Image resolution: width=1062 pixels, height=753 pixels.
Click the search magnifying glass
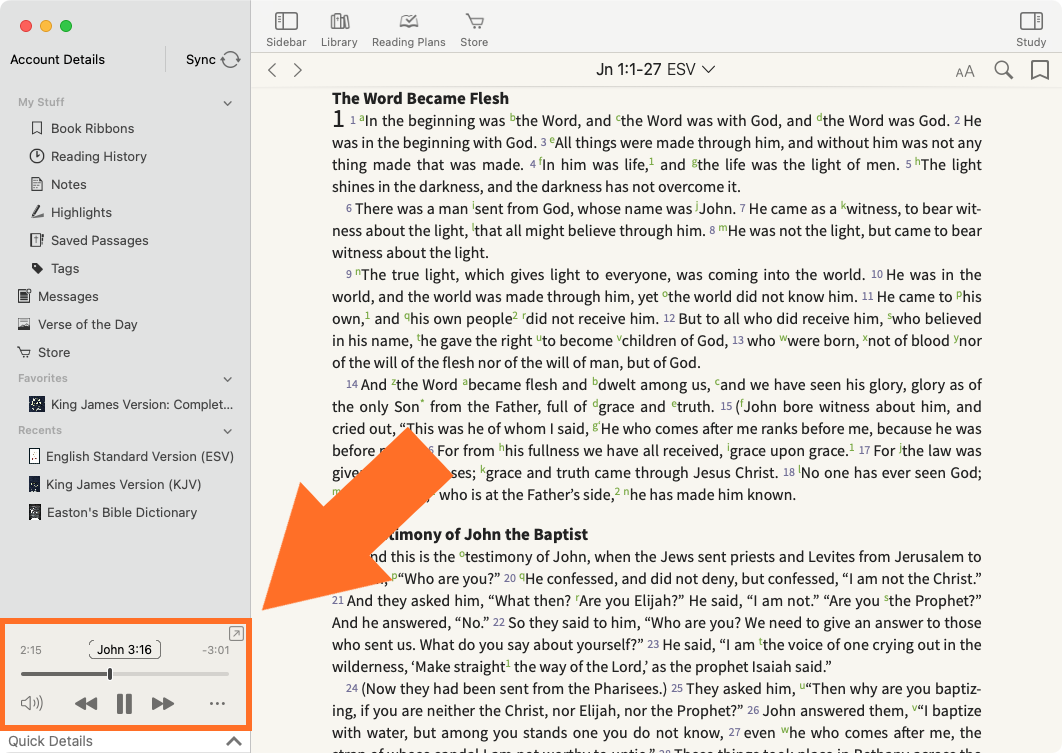[x=1003, y=70]
